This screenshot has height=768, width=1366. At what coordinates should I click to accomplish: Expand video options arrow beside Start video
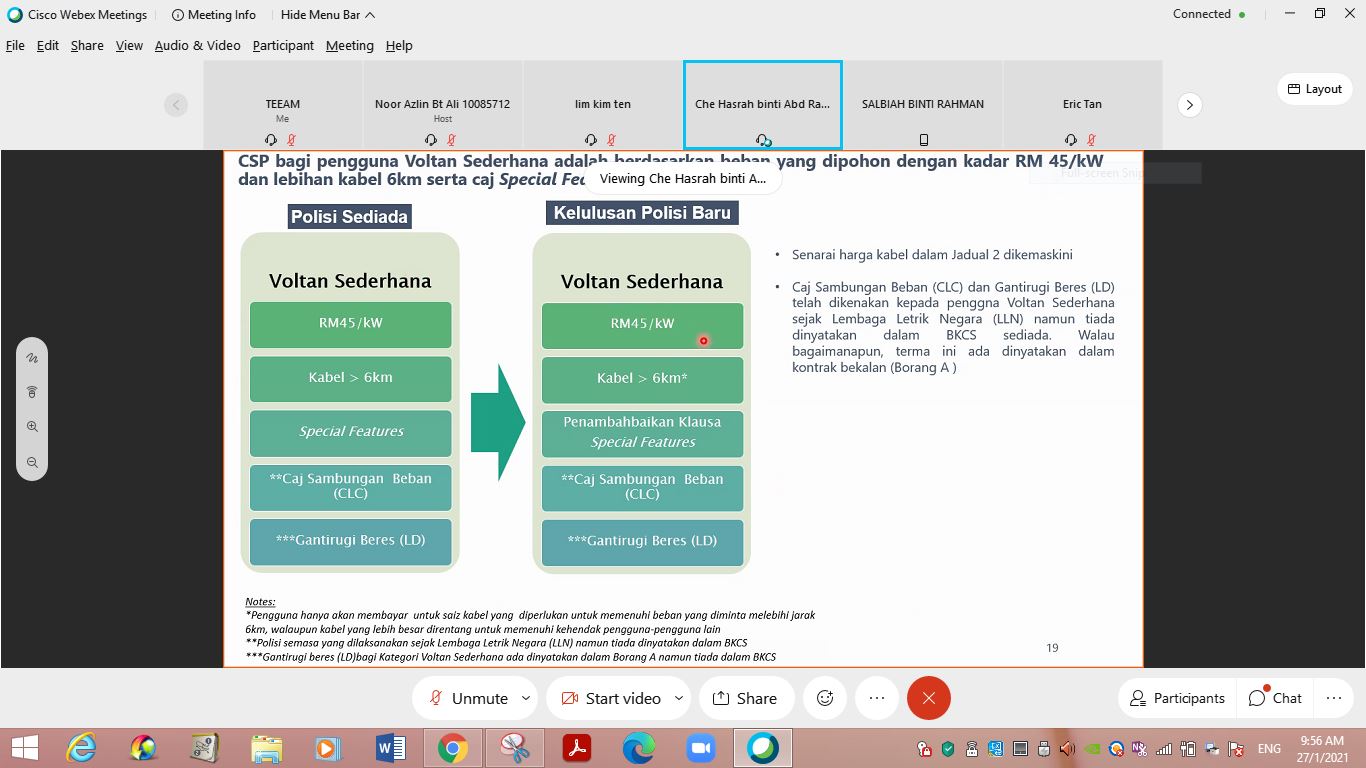click(679, 698)
